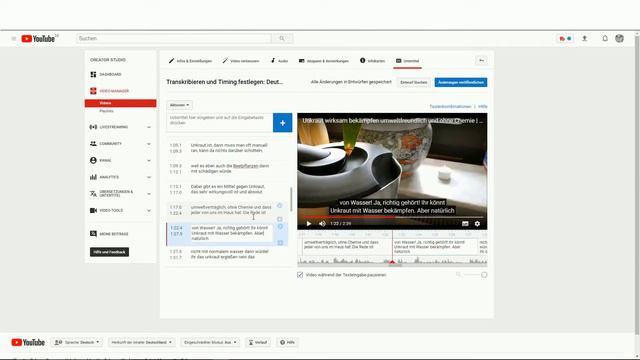Switch to the Infokarten tab
This screenshot has width=640, height=360.
[372, 61]
